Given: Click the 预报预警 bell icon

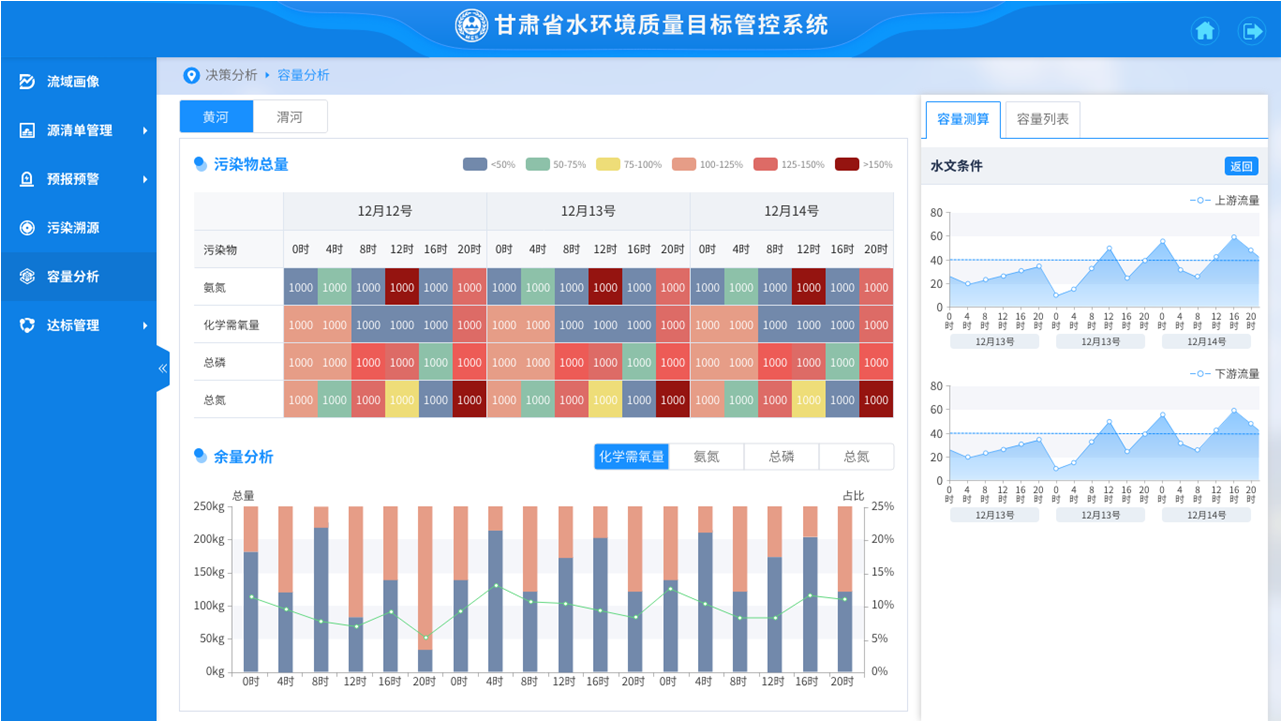Looking at the screenshot, I should pyautogui.click(x=27, y=179).
